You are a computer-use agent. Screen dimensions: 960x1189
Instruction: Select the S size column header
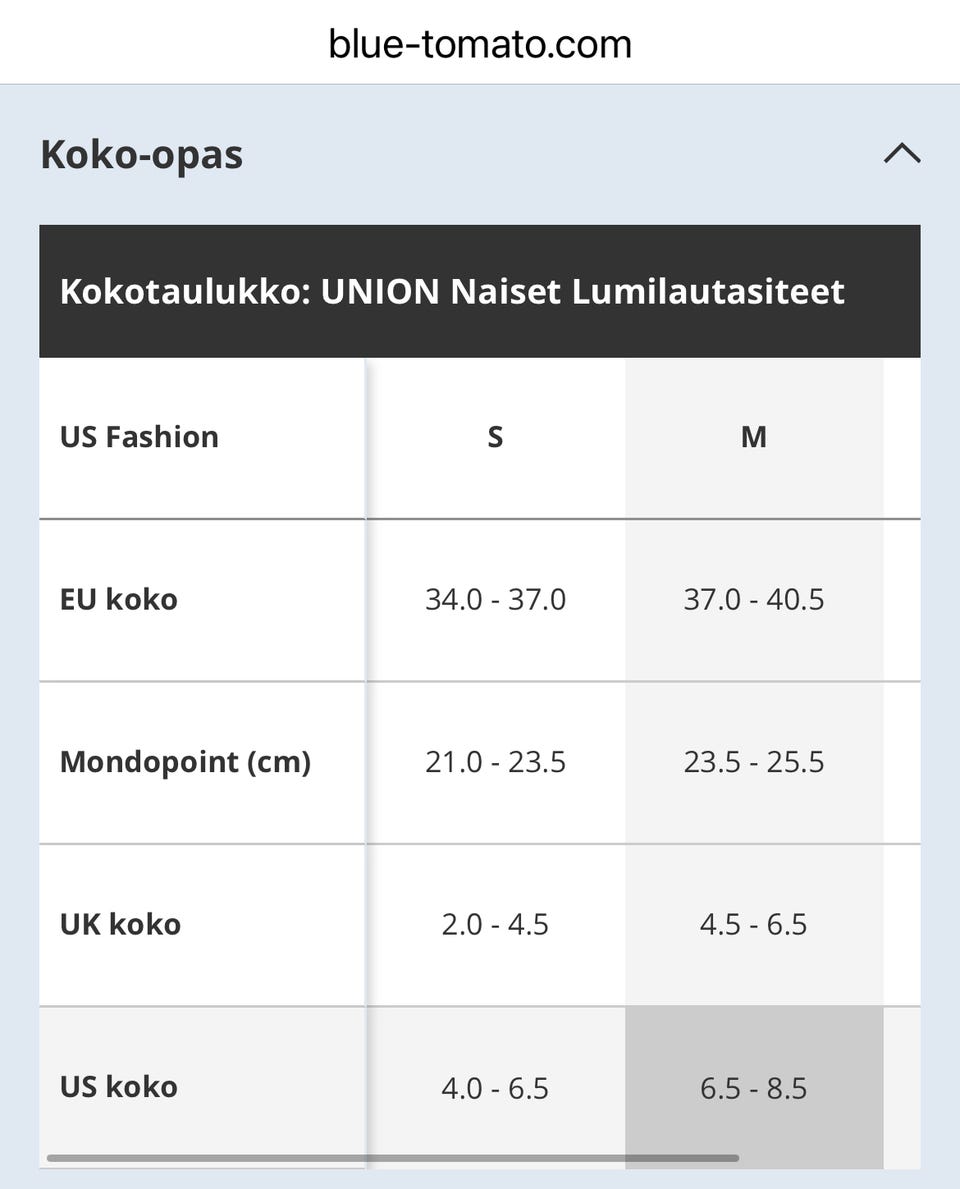click(x=495, y=437)
